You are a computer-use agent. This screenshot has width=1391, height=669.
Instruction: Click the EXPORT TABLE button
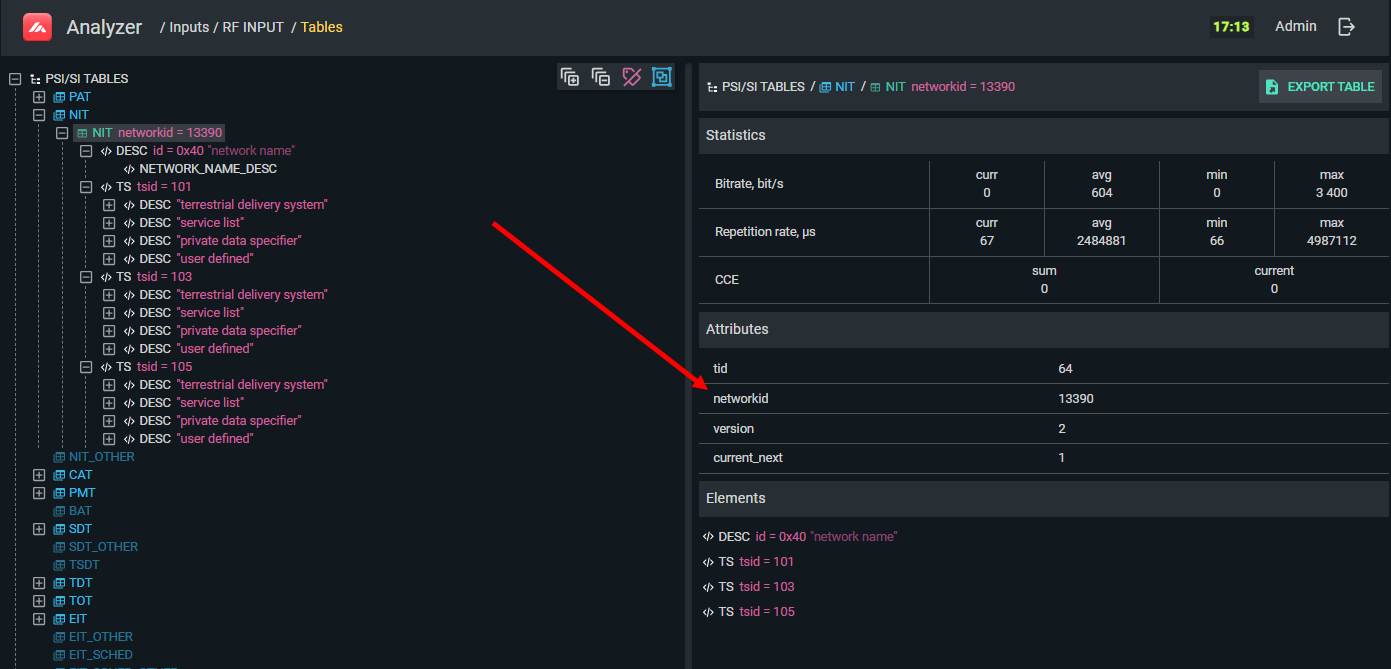[x=1320, y=87]
